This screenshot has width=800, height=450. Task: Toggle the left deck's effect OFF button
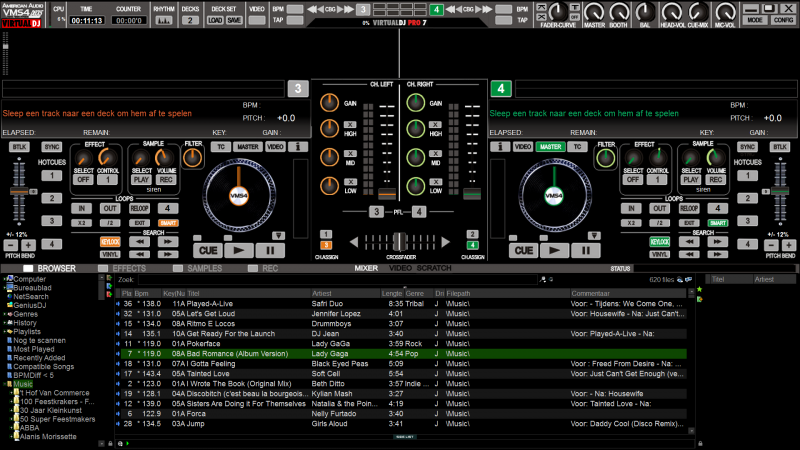pos(83,180)
